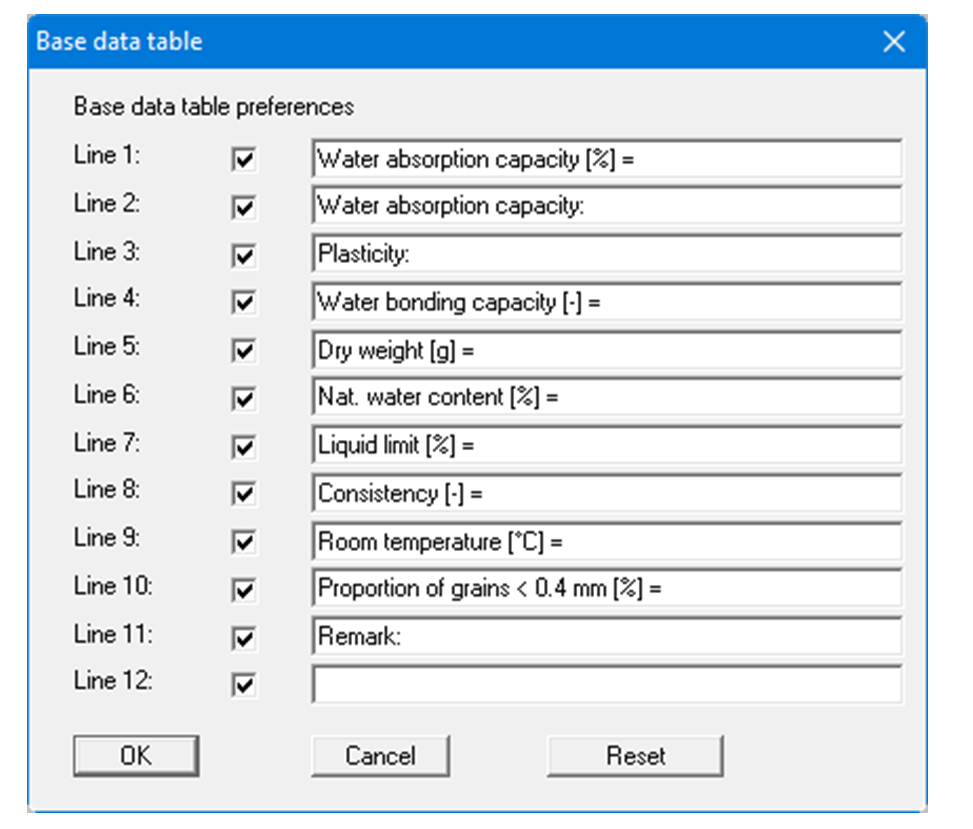Uncheck the Line 9 checkbox
The image size is (973, 829).
[244, 543]
